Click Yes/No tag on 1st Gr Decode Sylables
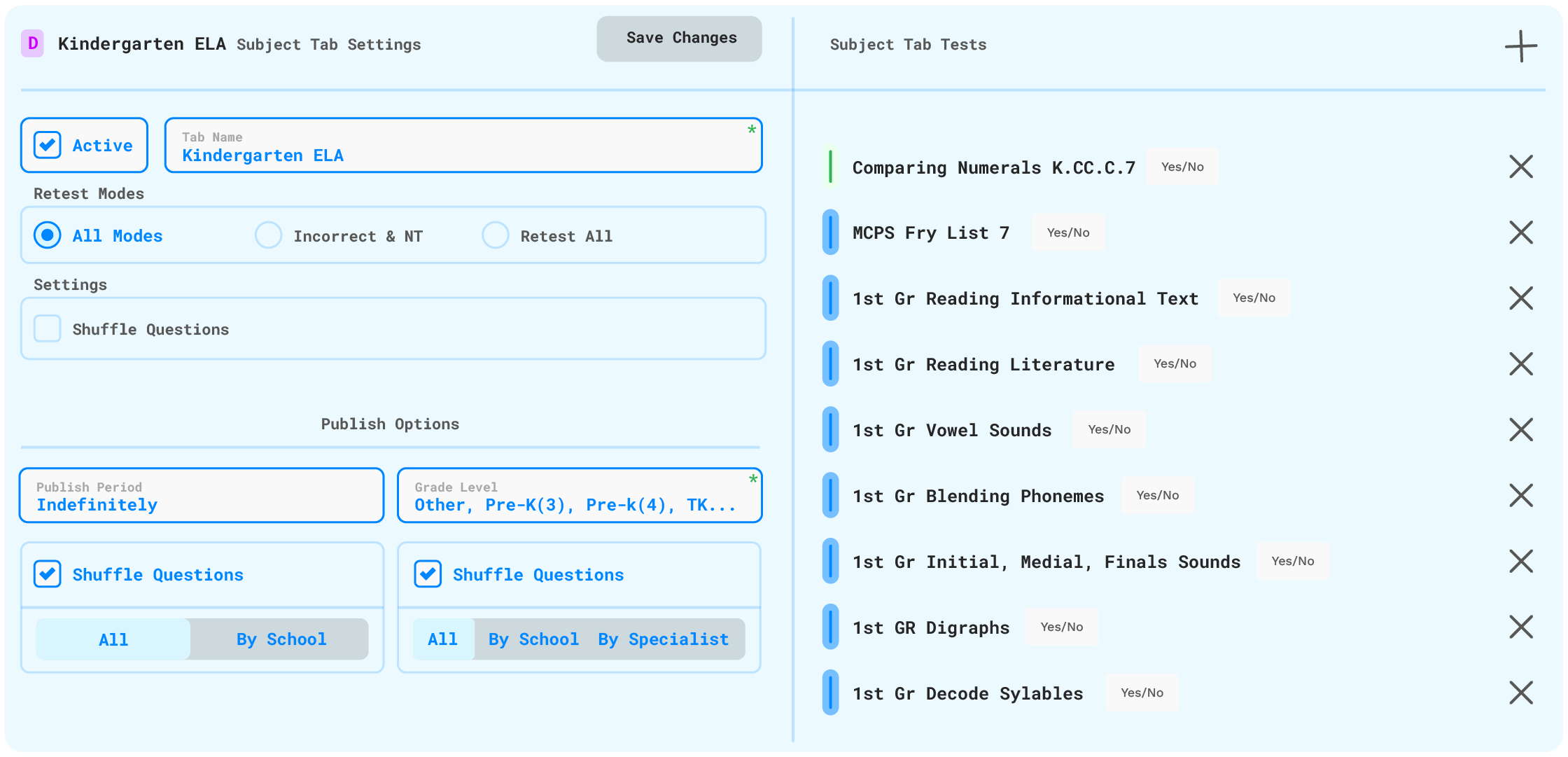The image size is (1568, 757). [x=1142, y=693]
